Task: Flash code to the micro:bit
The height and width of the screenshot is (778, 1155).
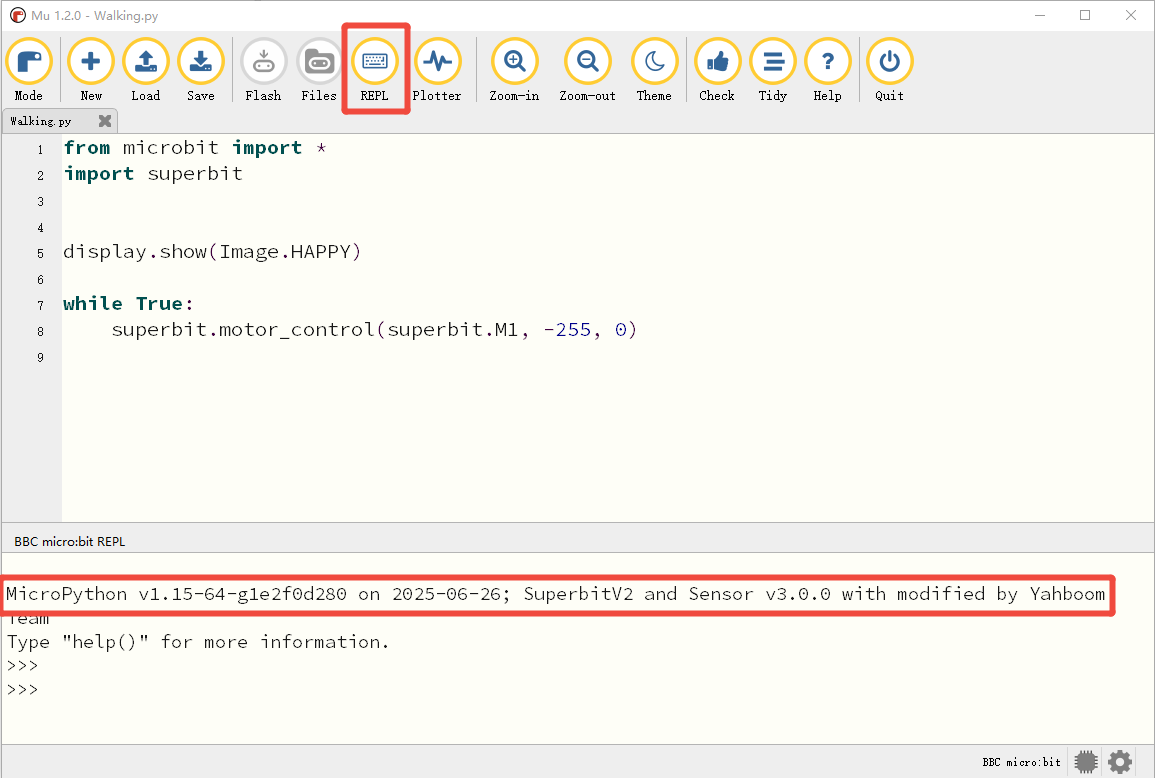Action: coord(263,70)
